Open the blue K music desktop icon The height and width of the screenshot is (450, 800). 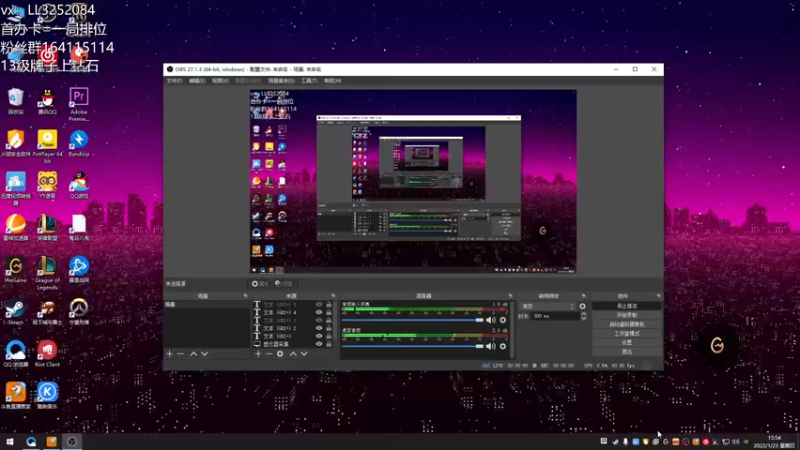click(47, 395)
